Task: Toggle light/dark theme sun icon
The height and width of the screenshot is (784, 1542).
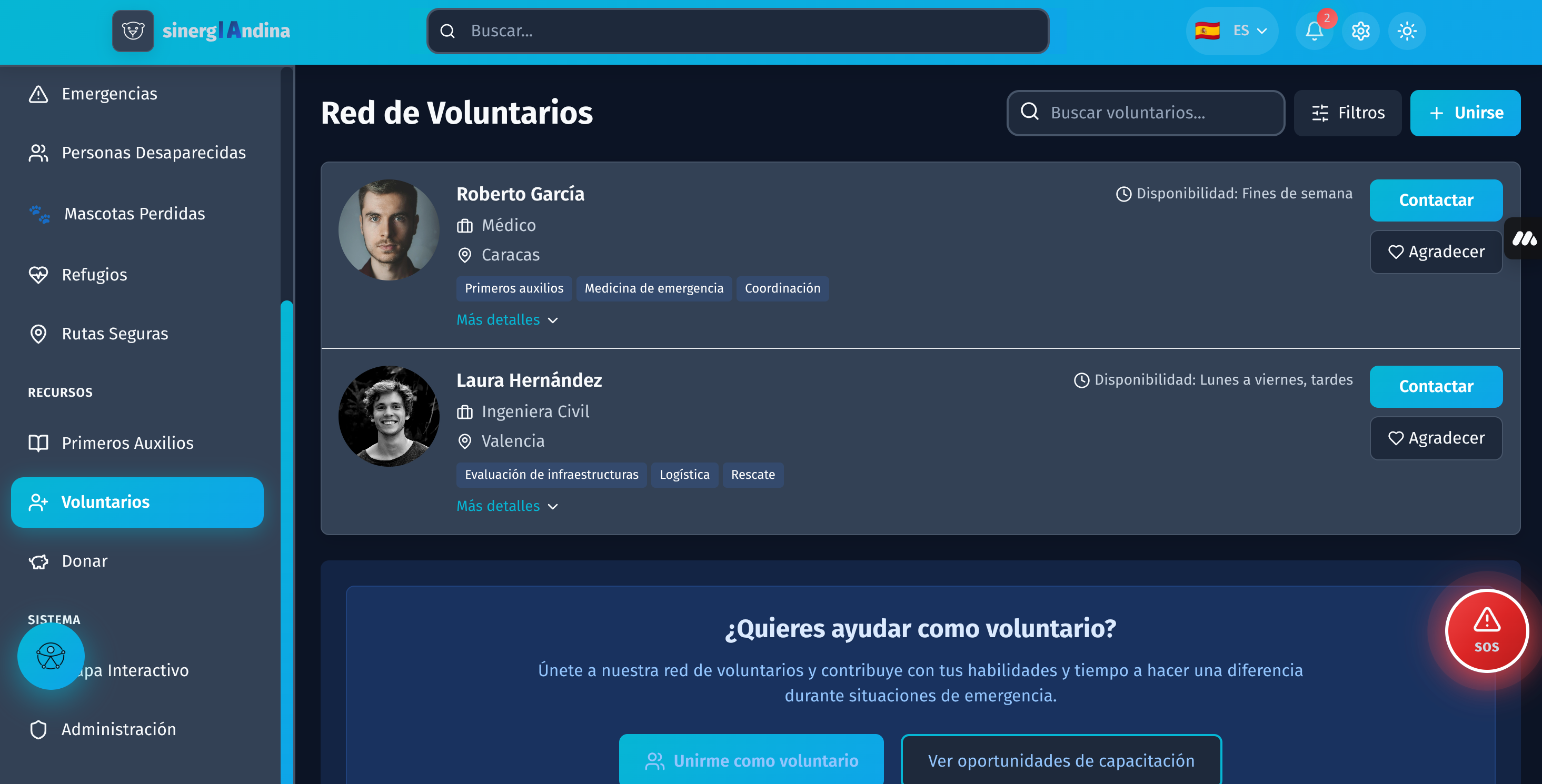Action: pos(1406,31)
